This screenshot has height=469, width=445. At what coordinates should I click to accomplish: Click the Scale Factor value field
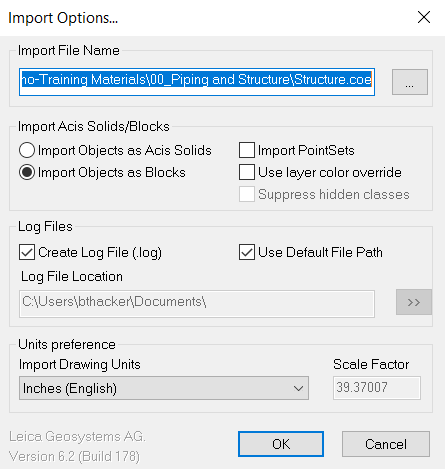click(x=377, y=388)
